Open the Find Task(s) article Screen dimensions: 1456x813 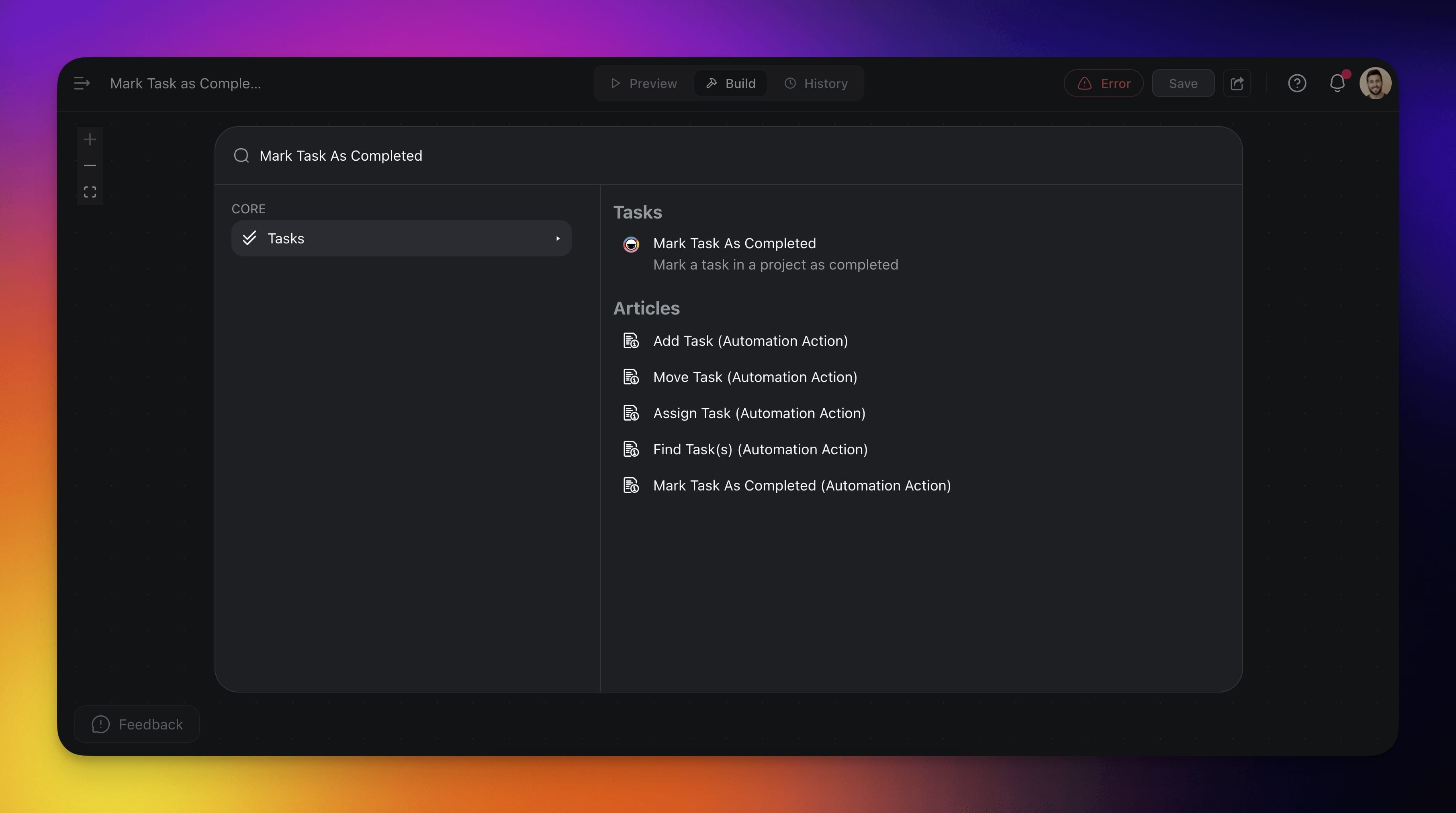(760, 449)
